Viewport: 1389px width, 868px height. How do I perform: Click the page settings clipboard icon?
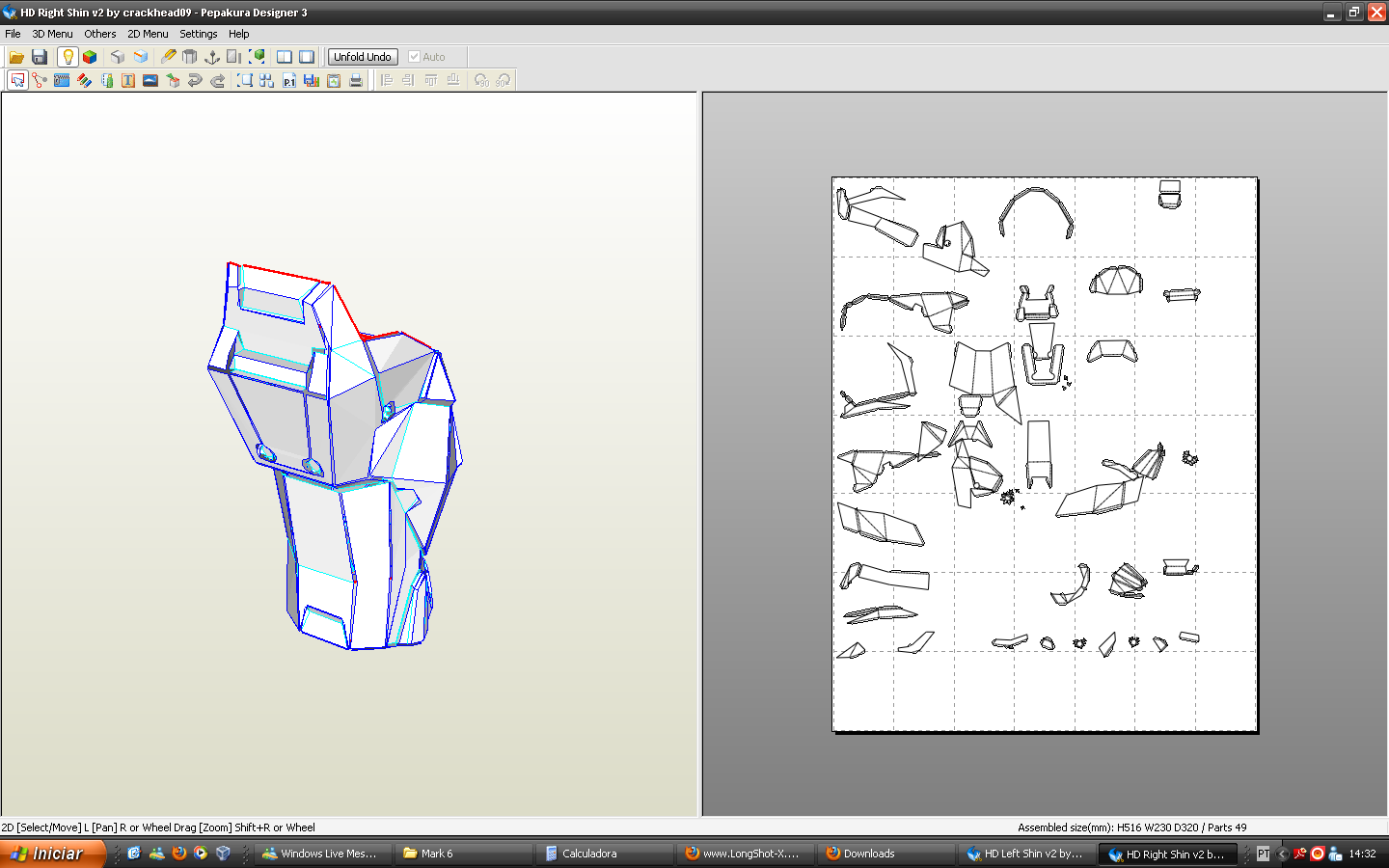click(334, 80)
